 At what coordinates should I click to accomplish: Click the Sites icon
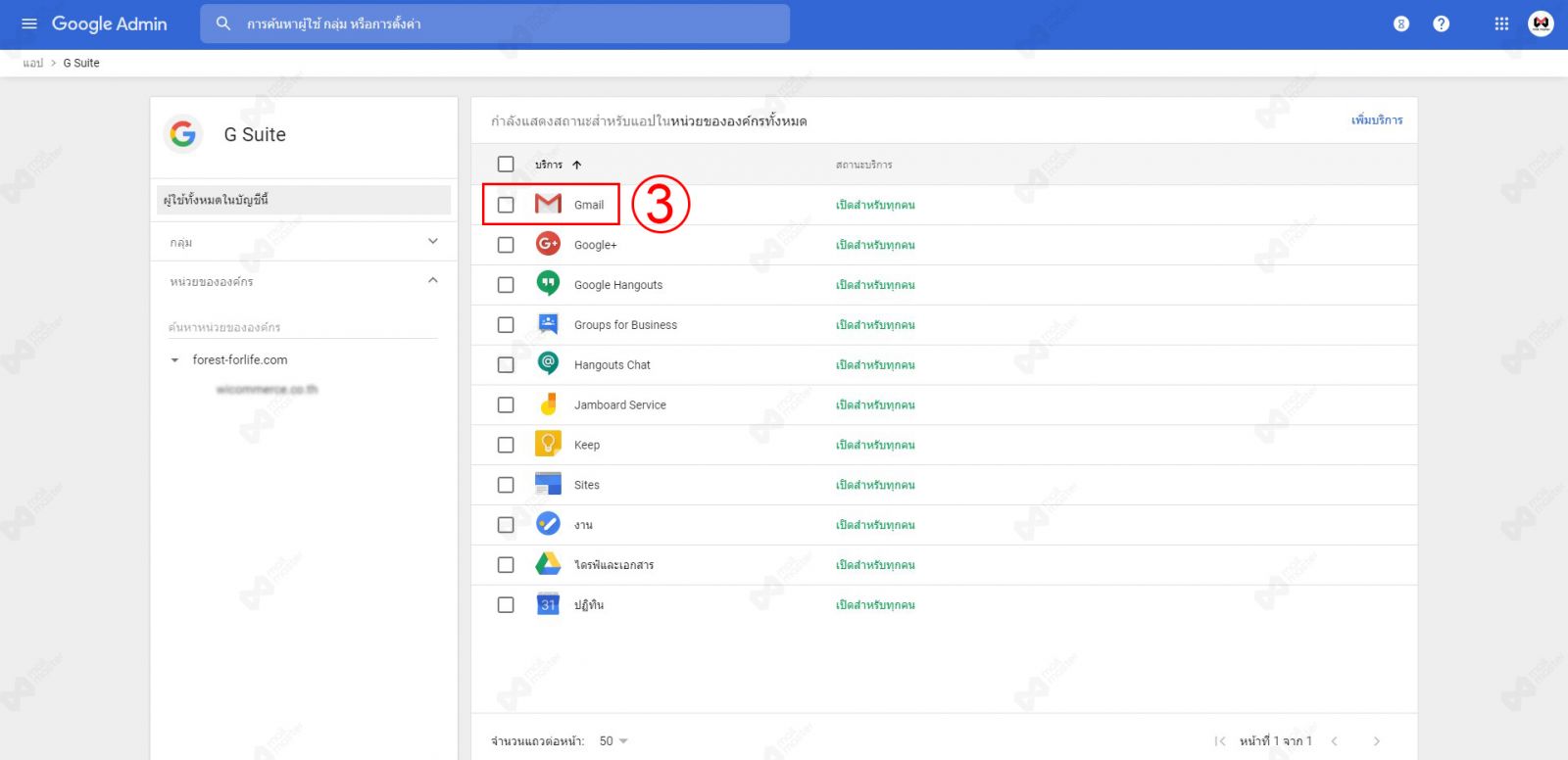tap(548, 484)
